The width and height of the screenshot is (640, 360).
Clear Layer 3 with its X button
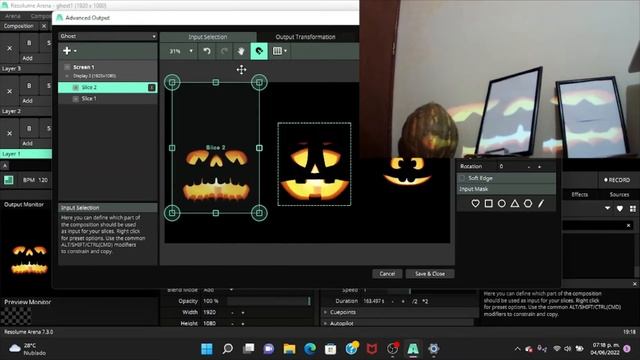pyautogui.click(x=9, y=48)
